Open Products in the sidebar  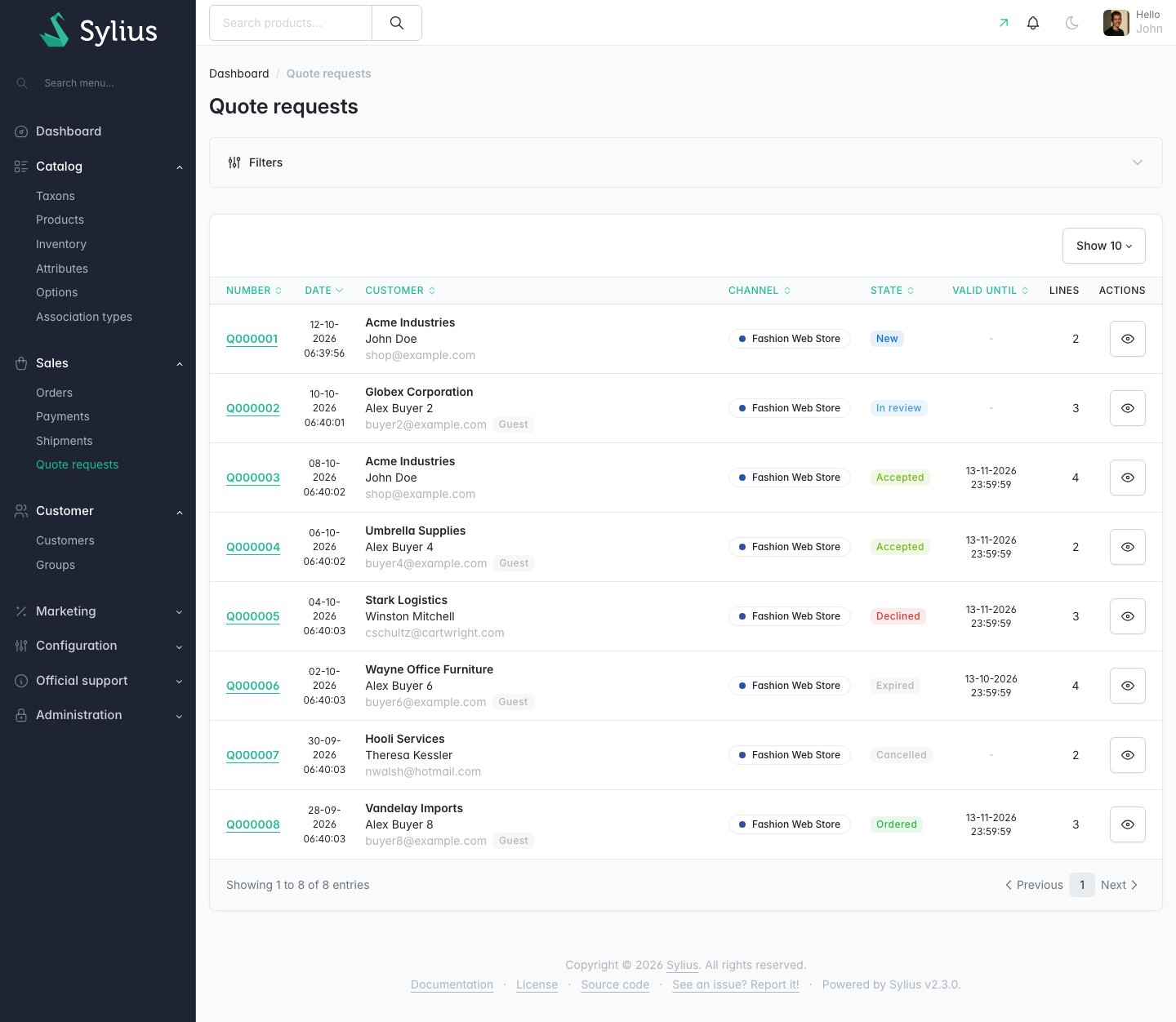(60, 220)
